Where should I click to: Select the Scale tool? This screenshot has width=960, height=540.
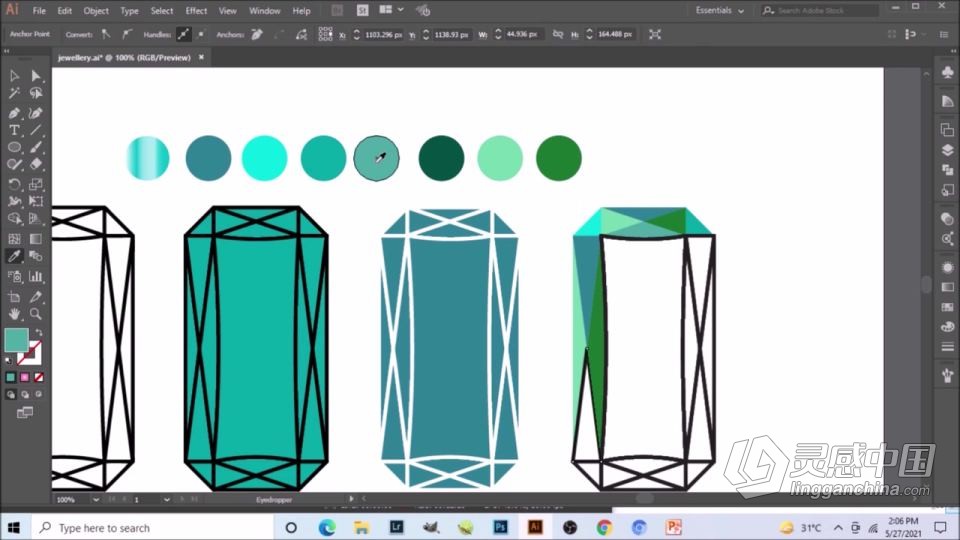(x=36, y=184)
